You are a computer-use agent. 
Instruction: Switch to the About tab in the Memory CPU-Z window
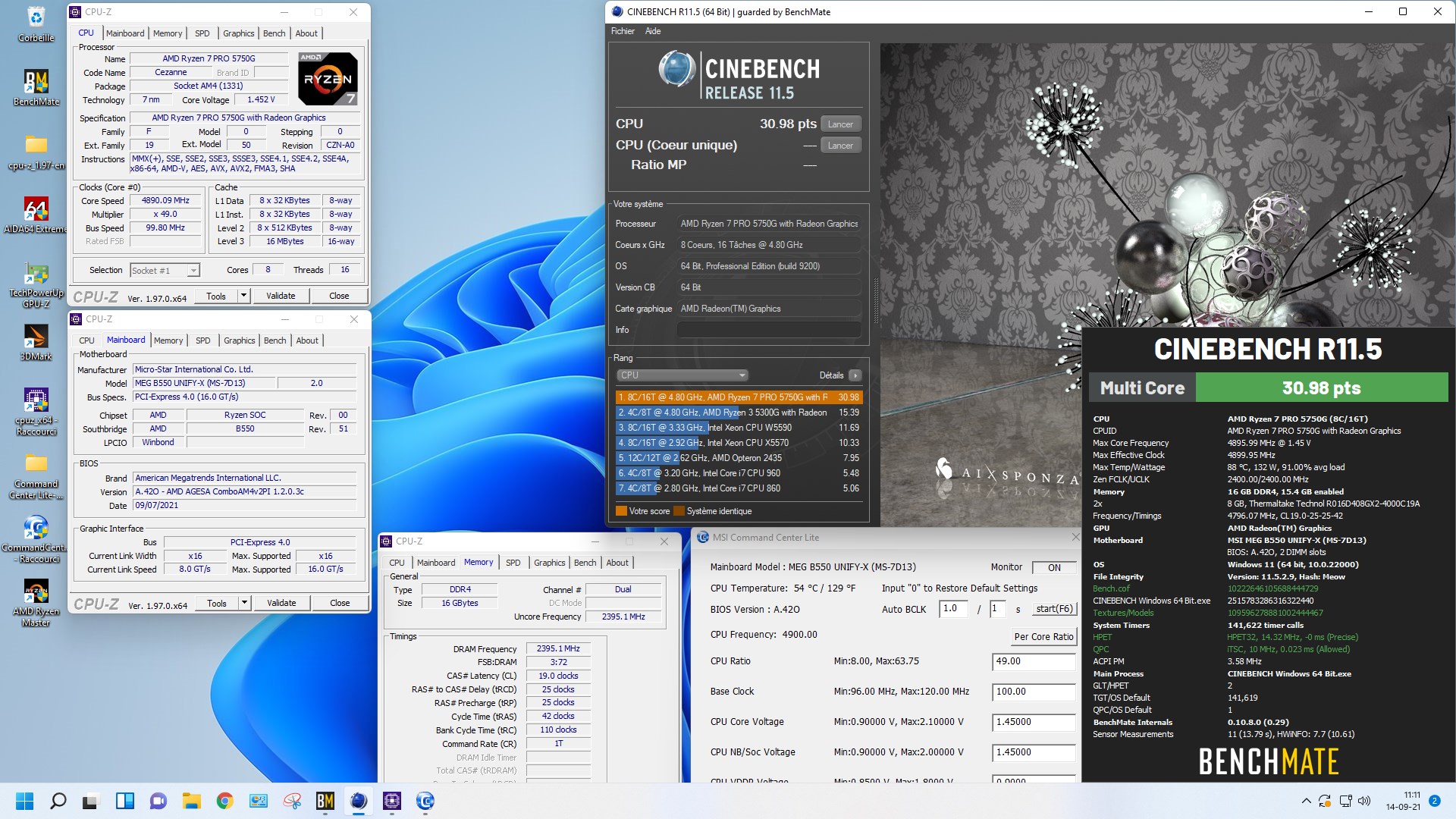point(617,563)
